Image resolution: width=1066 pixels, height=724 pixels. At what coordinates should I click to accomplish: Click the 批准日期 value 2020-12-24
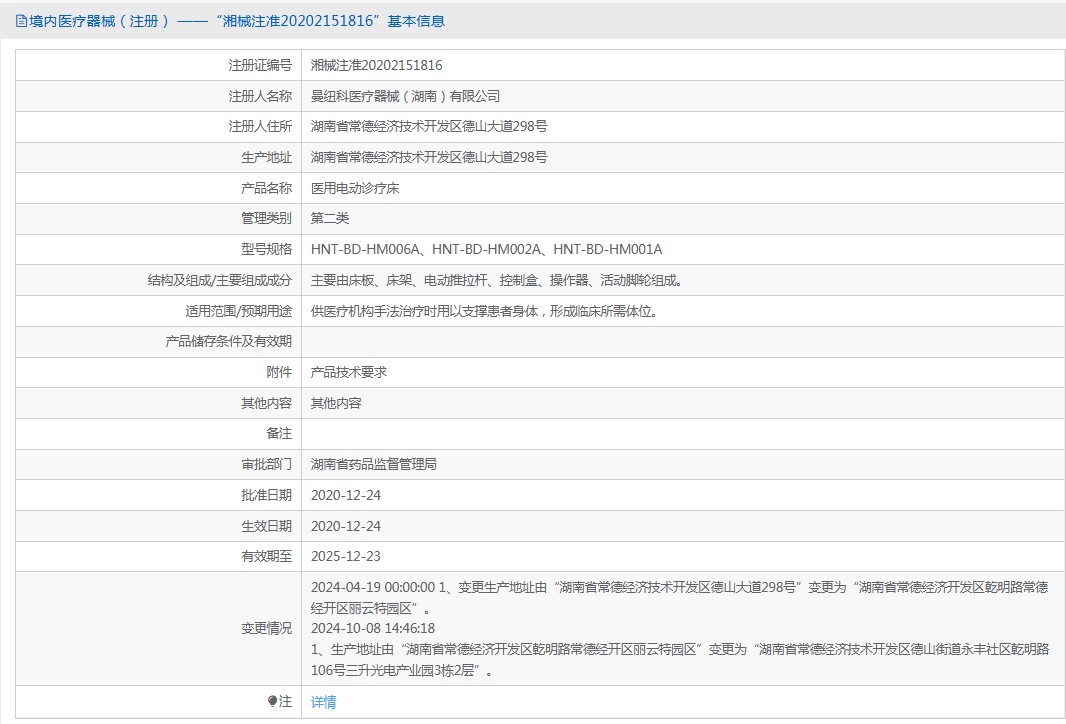point(346,496)
